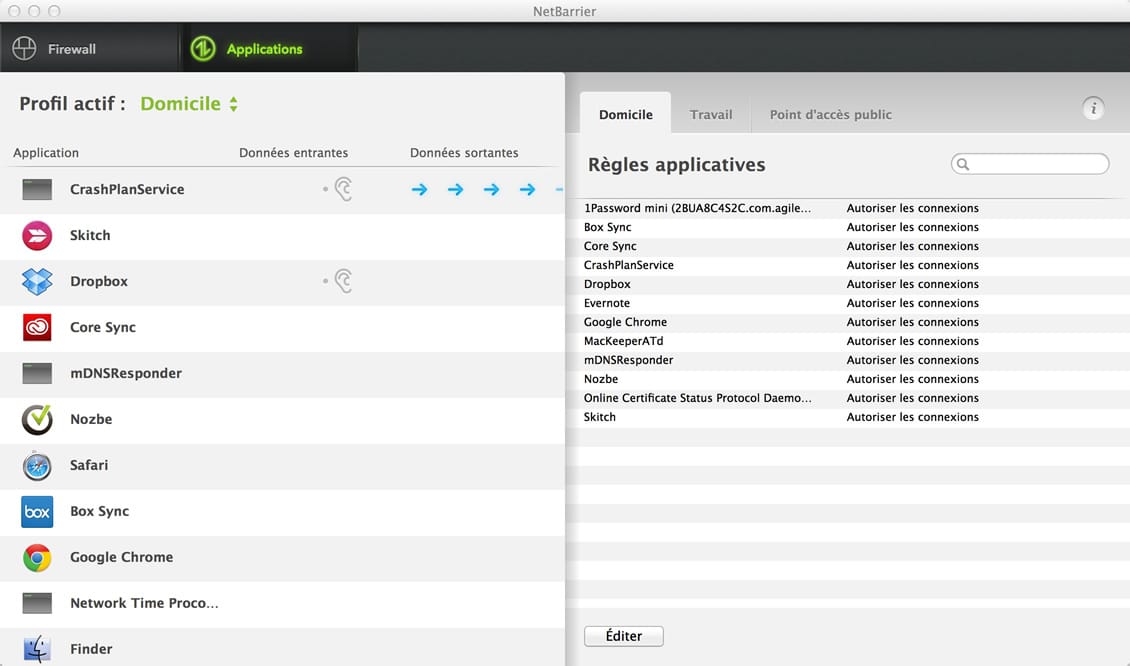Click Autoriser les connexions for Evernote
Viewport: 1130px width, 666px height.
click(912, 303)
